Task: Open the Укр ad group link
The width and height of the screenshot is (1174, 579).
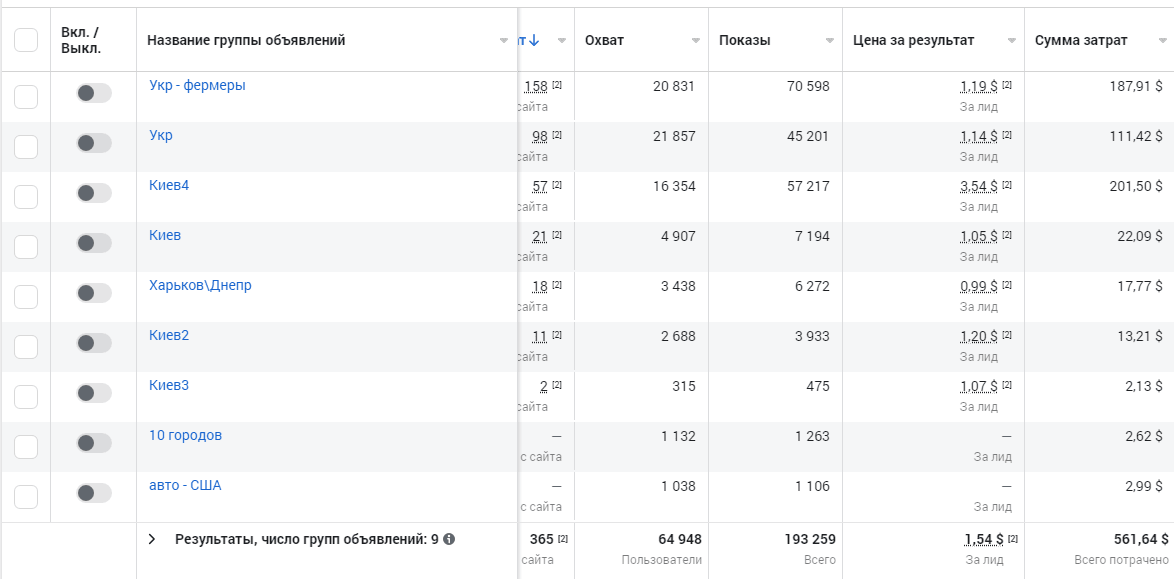Action: (x=161, y=135)
